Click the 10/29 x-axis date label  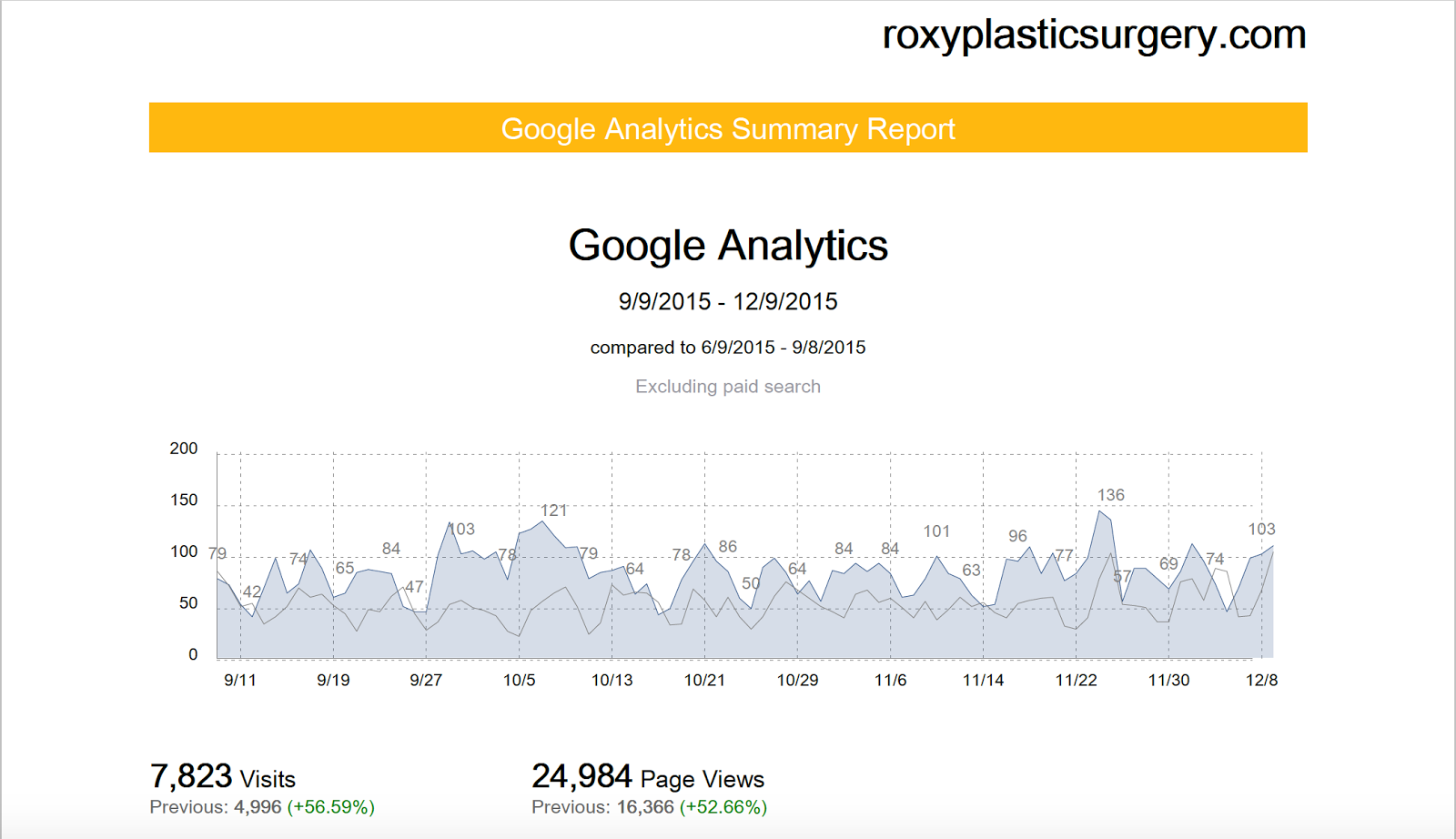[798, 680]
